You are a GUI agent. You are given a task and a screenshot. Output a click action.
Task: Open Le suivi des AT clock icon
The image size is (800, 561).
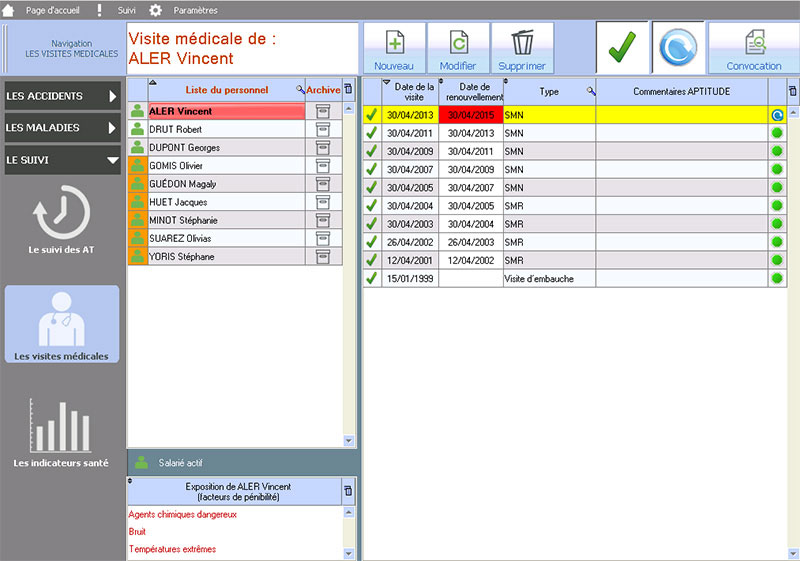tap(62, 213)
